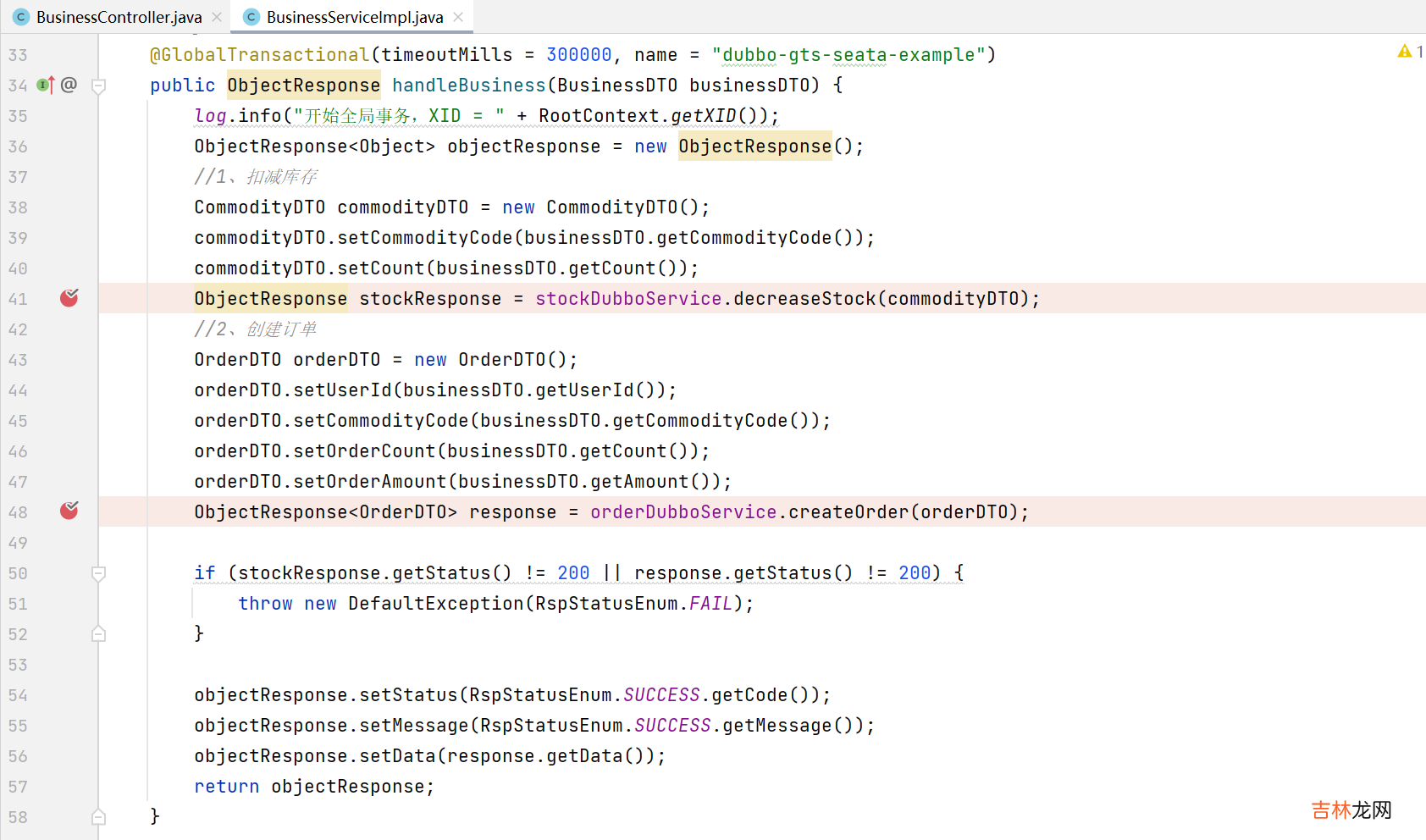Click the class icon on the BusinessController.java tab
This screenshot has height=840, width=1426.
[x=21, y=17]
